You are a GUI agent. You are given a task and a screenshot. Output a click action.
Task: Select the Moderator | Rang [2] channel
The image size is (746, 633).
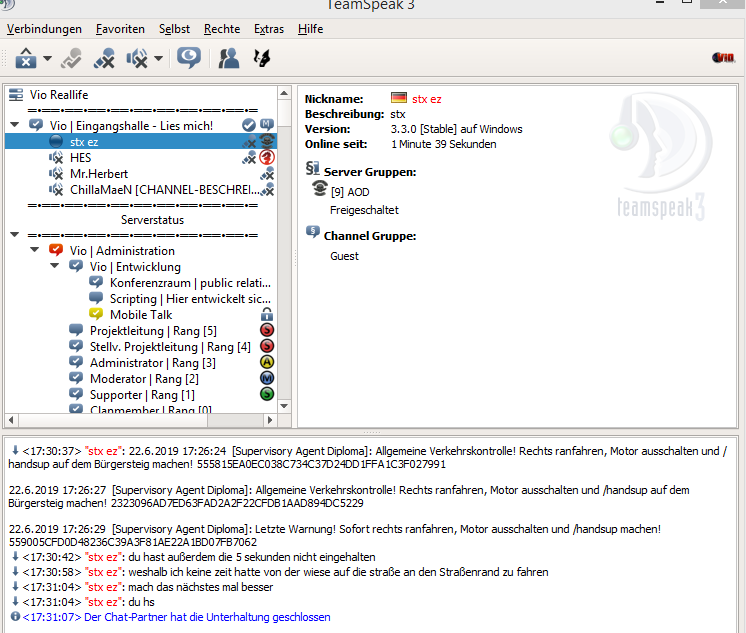144,379
